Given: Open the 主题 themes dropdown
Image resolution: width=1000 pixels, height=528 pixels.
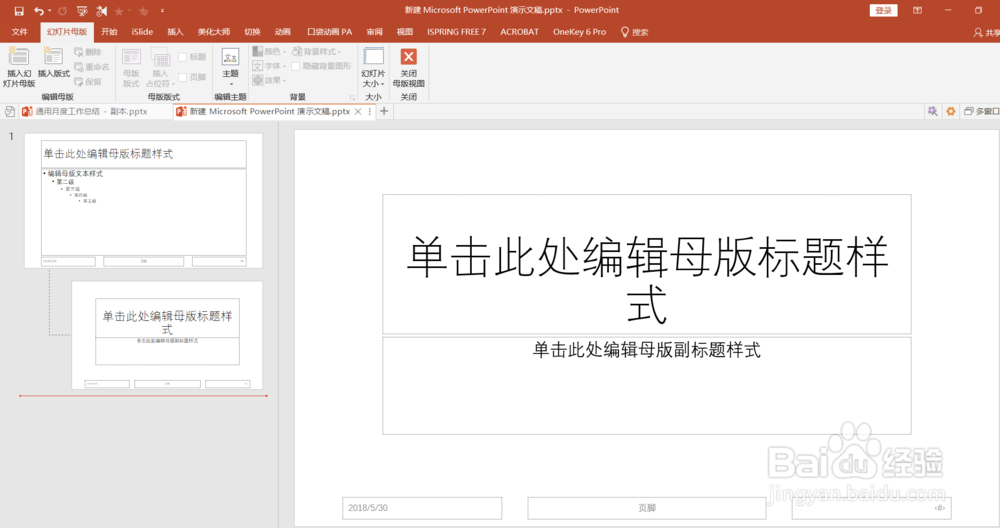Looking at the screenshot, I should [x=230, y=67].
